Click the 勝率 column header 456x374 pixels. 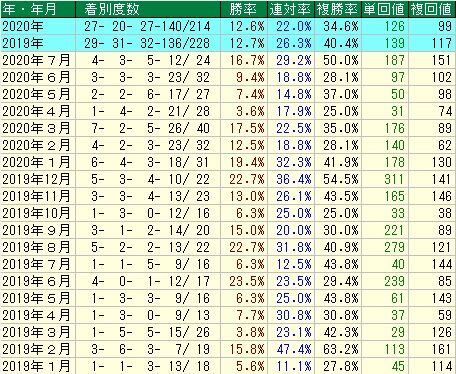click(x=243, y=9)
